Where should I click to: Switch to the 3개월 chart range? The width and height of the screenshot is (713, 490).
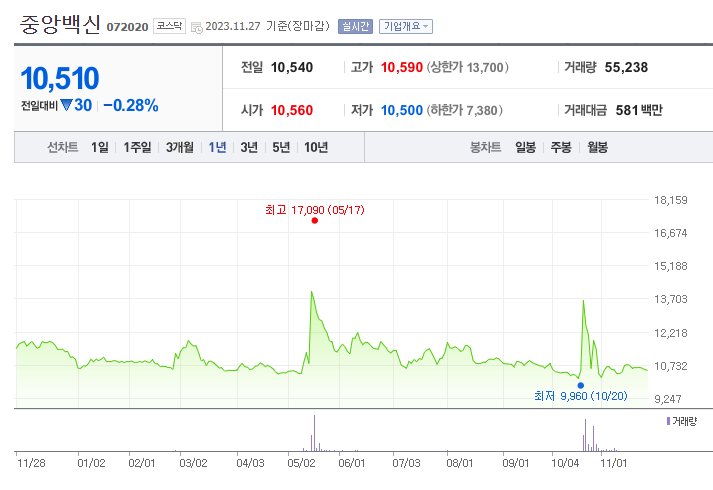(x=180, y=147)
